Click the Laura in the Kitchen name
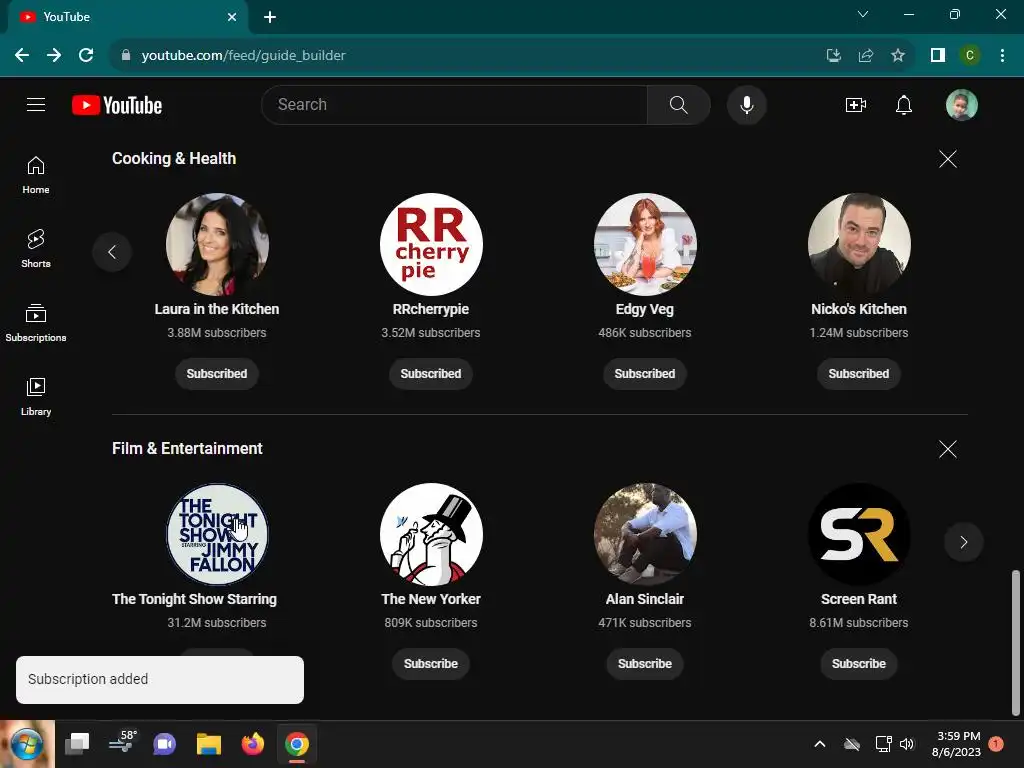 tap(217, 309)
